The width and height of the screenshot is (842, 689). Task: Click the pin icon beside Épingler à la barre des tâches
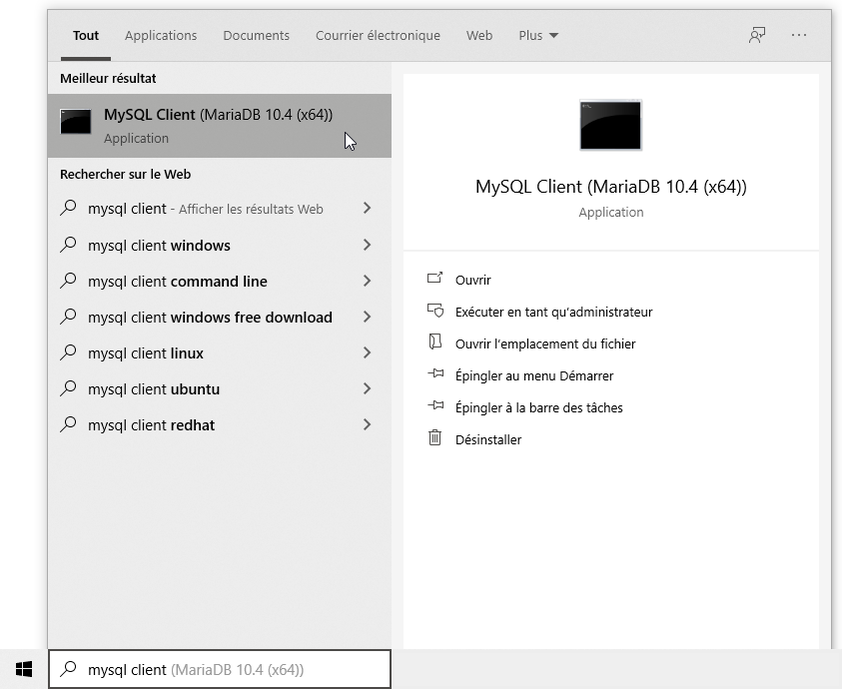(435, 406)
